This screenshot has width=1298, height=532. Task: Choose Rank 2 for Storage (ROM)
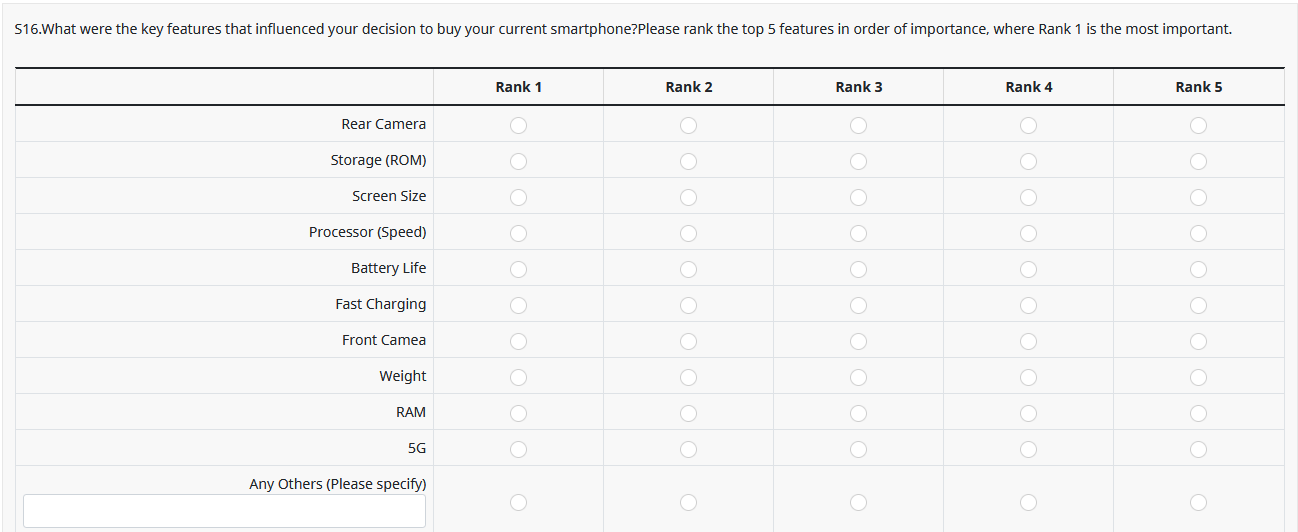[688, 161]
